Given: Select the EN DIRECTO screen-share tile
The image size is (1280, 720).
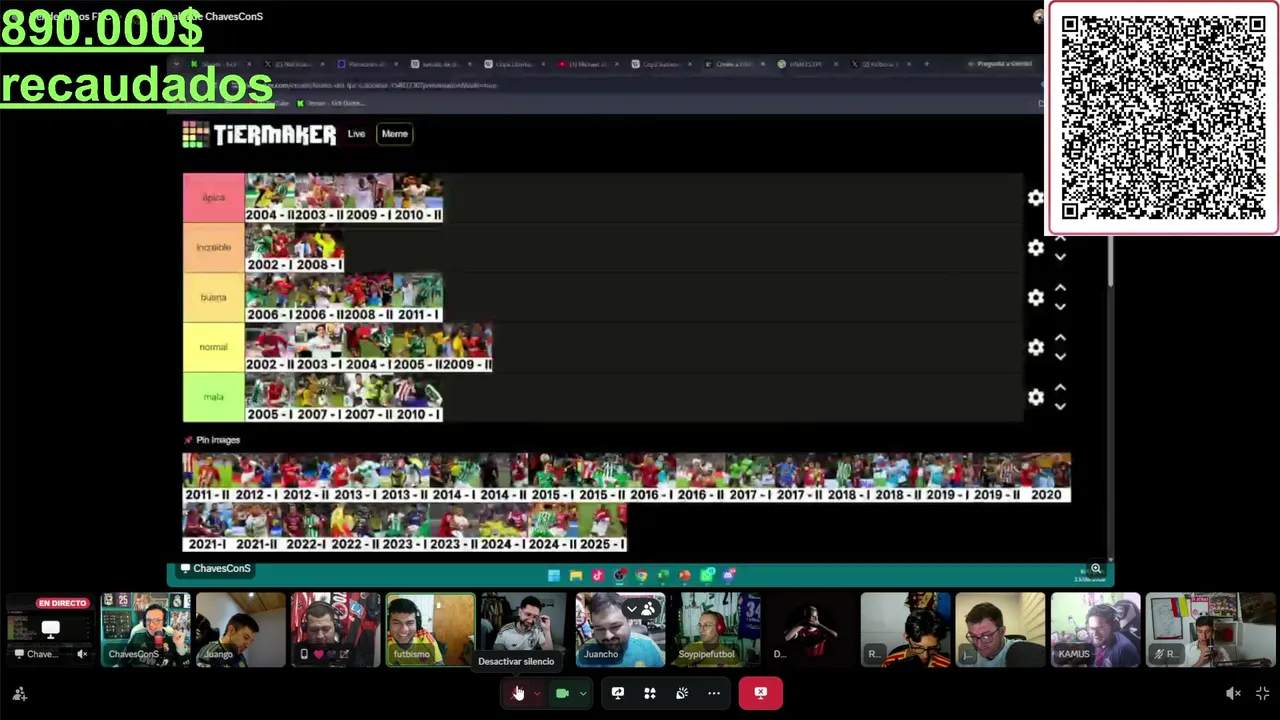Looking at the screenshot, I should pos(50,630).
